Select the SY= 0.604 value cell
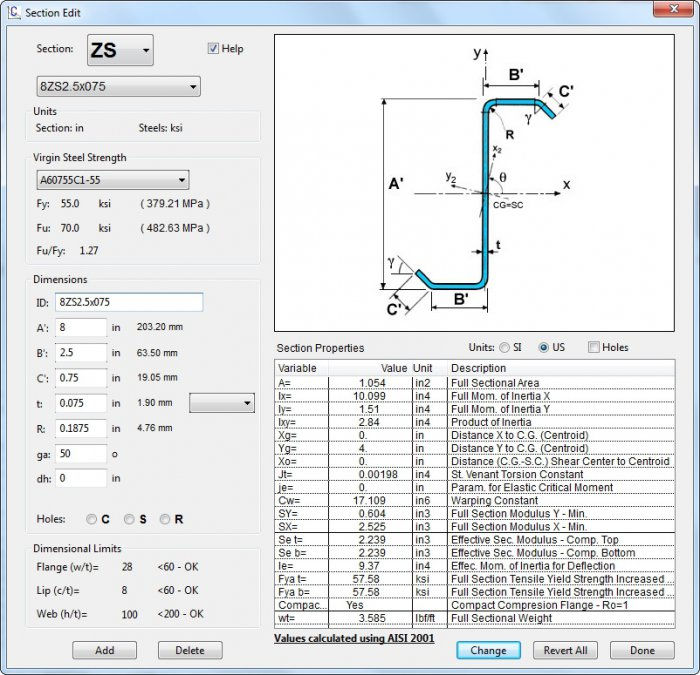 370,514
